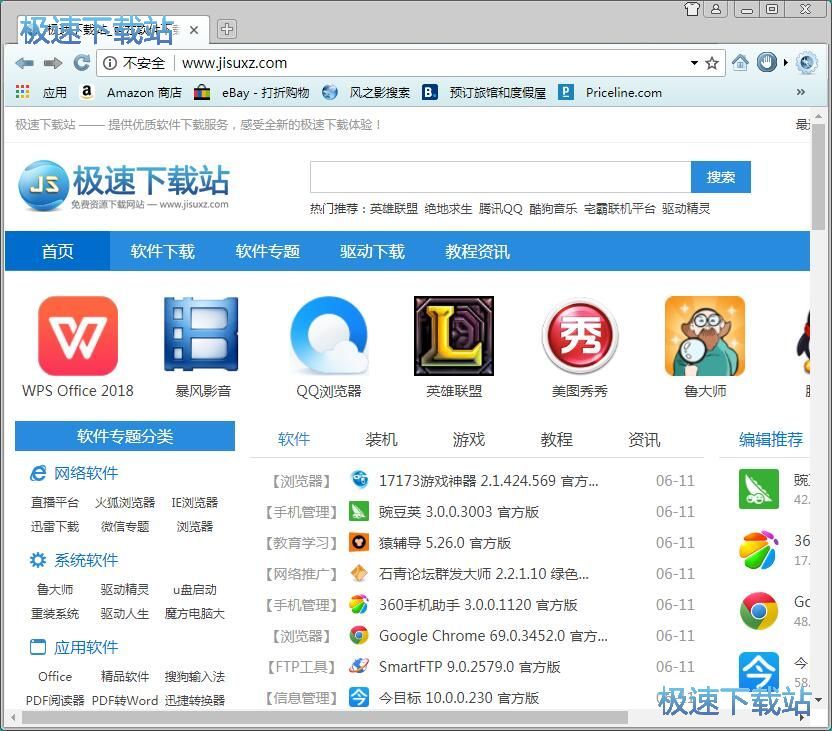Open WPS Office 2018 icon
The height and width of the screenshot is (731, 832).
[x=78, y=336]
